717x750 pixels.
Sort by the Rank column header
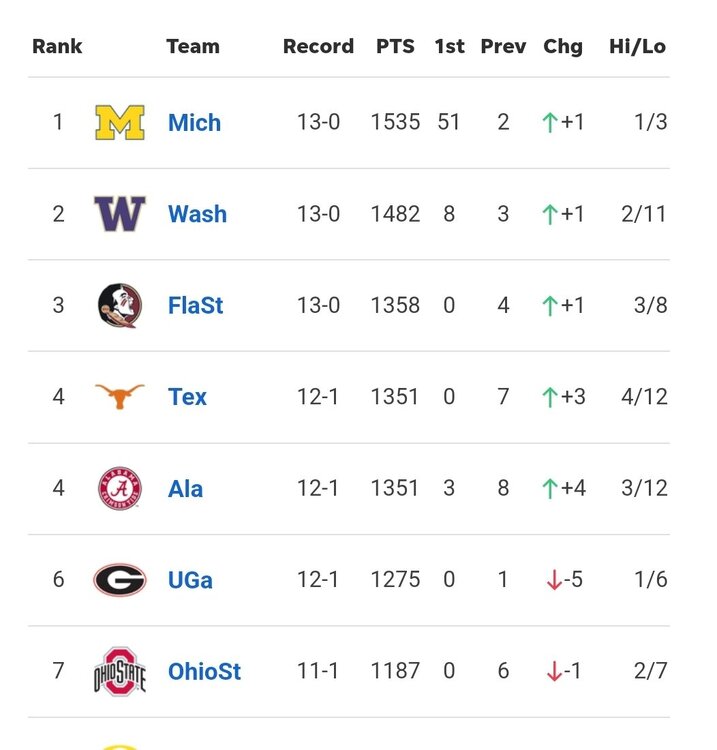pos(57,46)
